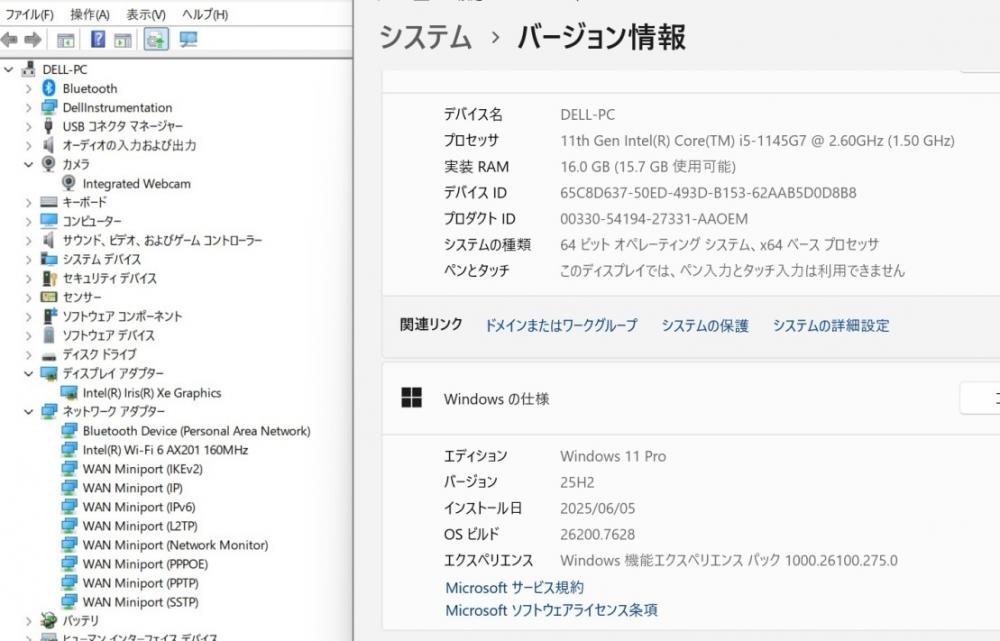Collapse the ディスプレイ アダプター node
The width and height of the screenshot is (1000, 641).
point(28,374)
